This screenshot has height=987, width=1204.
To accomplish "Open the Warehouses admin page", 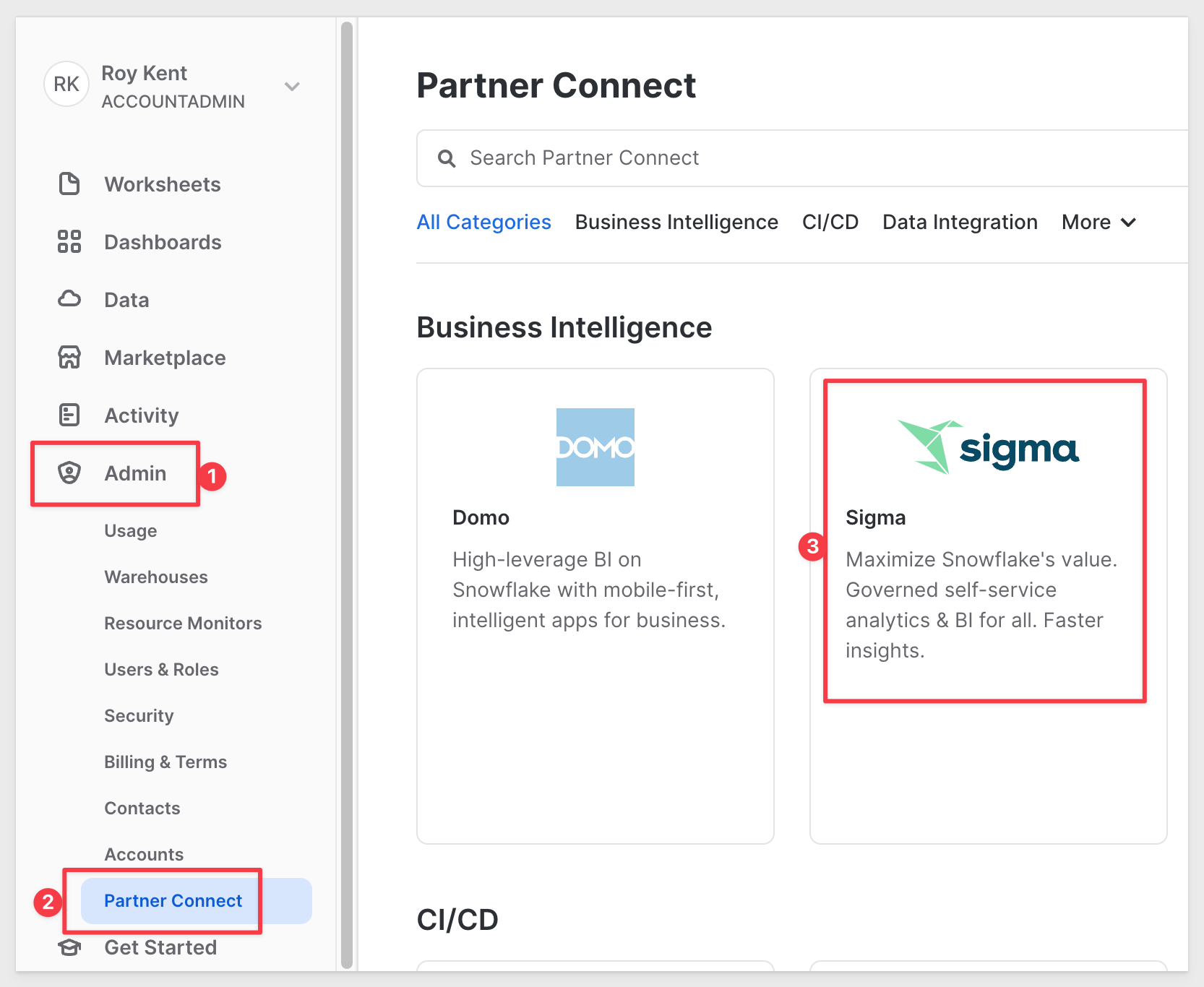I will [156, 577].
